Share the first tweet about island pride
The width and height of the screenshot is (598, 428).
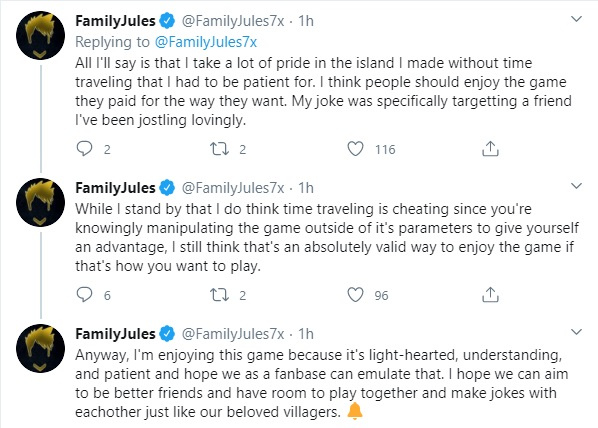(490, 149)
